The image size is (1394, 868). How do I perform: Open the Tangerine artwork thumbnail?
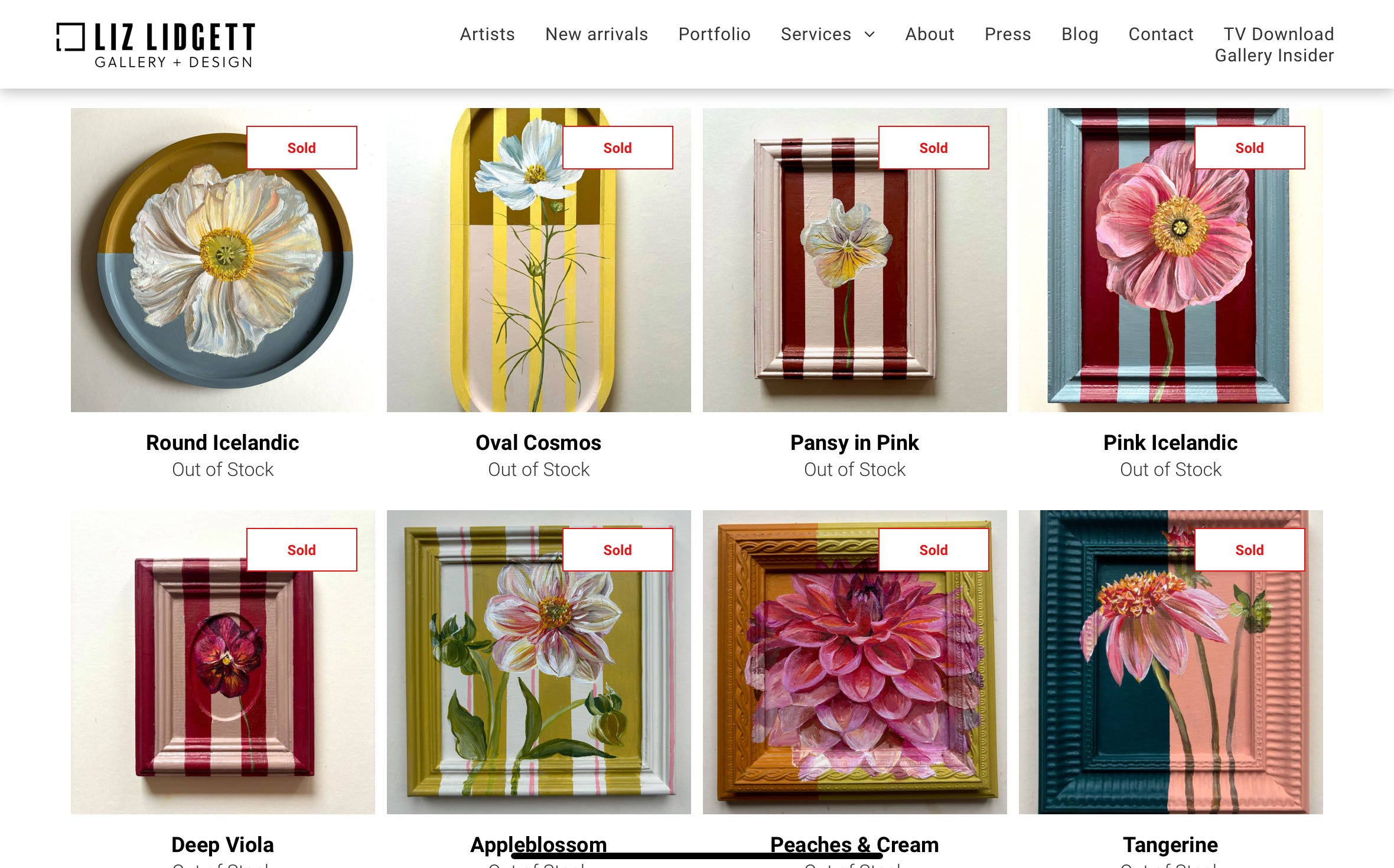[x=1171, y=662]
